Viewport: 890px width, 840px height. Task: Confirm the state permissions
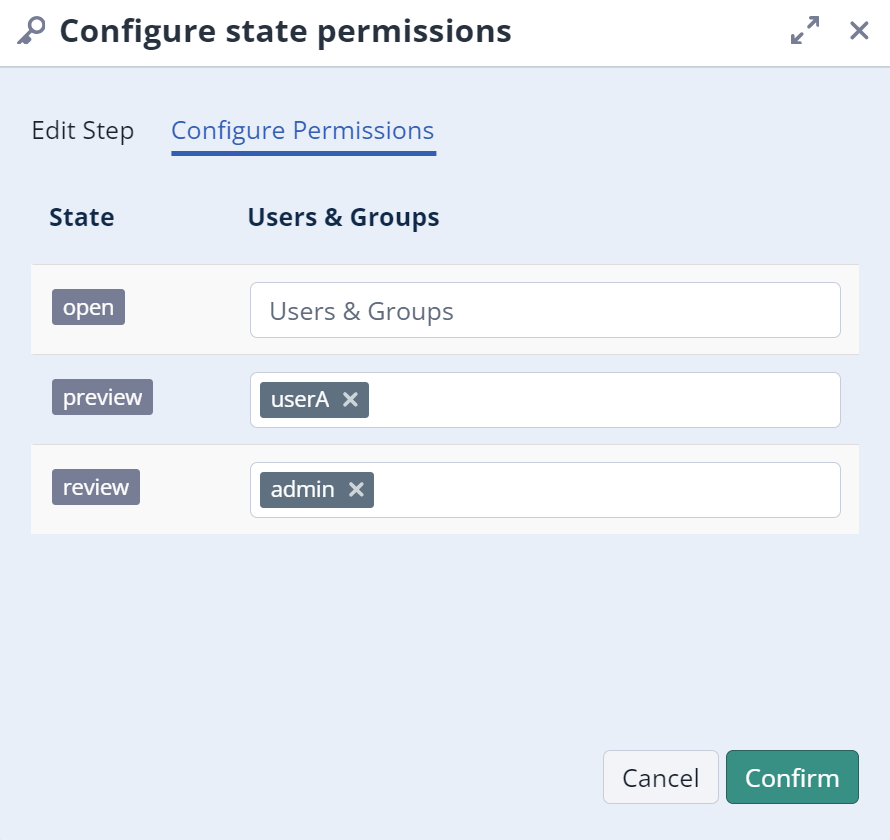click(x=792, y=778)
